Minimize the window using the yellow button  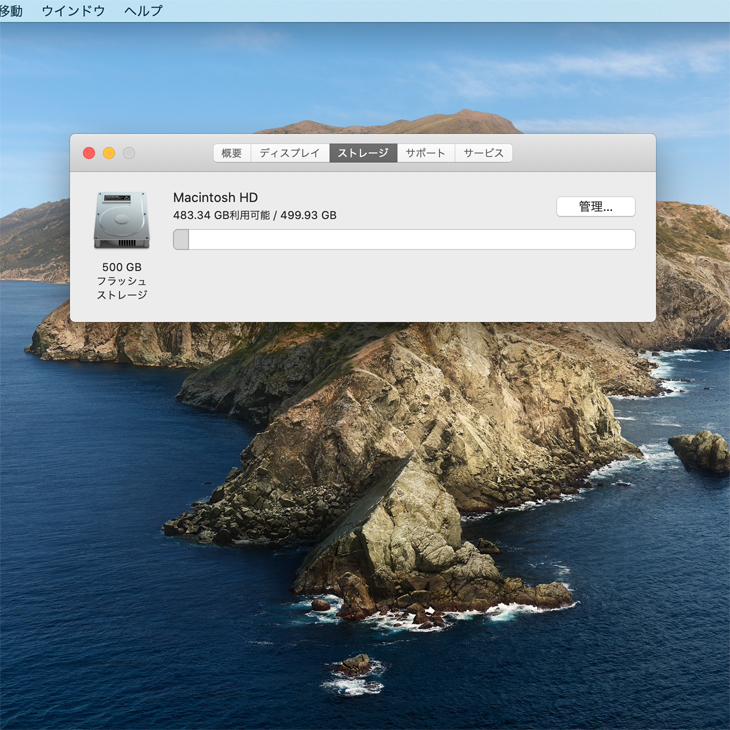(109, 153)
